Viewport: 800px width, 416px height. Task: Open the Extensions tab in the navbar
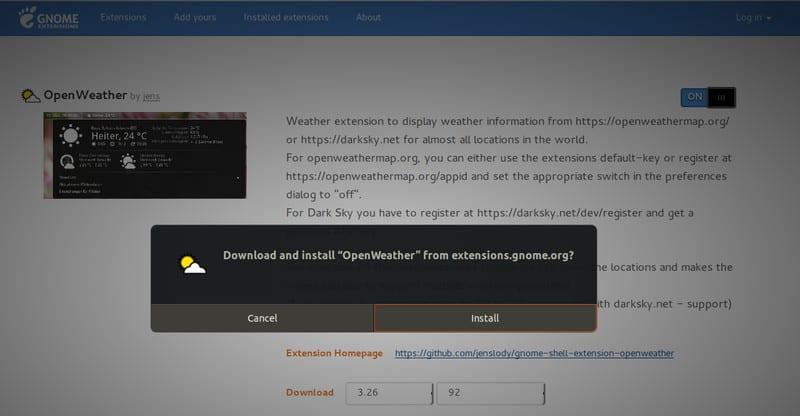(x=123, y=17)
